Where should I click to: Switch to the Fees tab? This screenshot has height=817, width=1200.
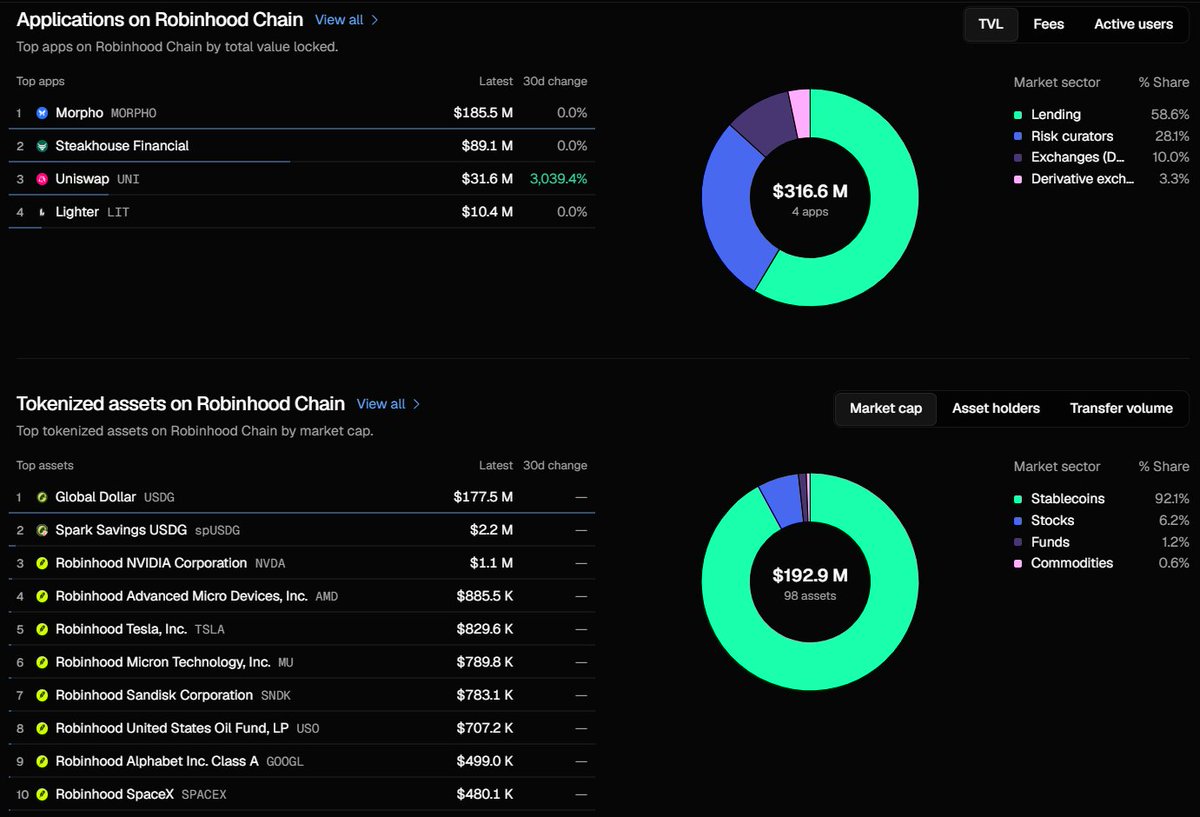tap(1048, 24)
